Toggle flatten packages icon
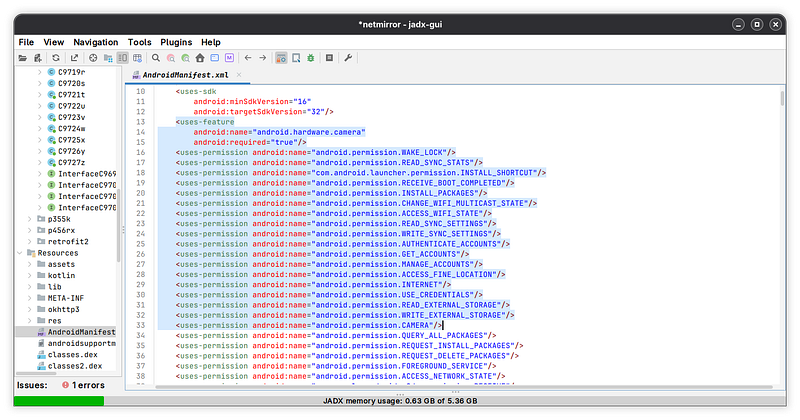Screen dimensions: 800x420 click(x=108, y=58)
